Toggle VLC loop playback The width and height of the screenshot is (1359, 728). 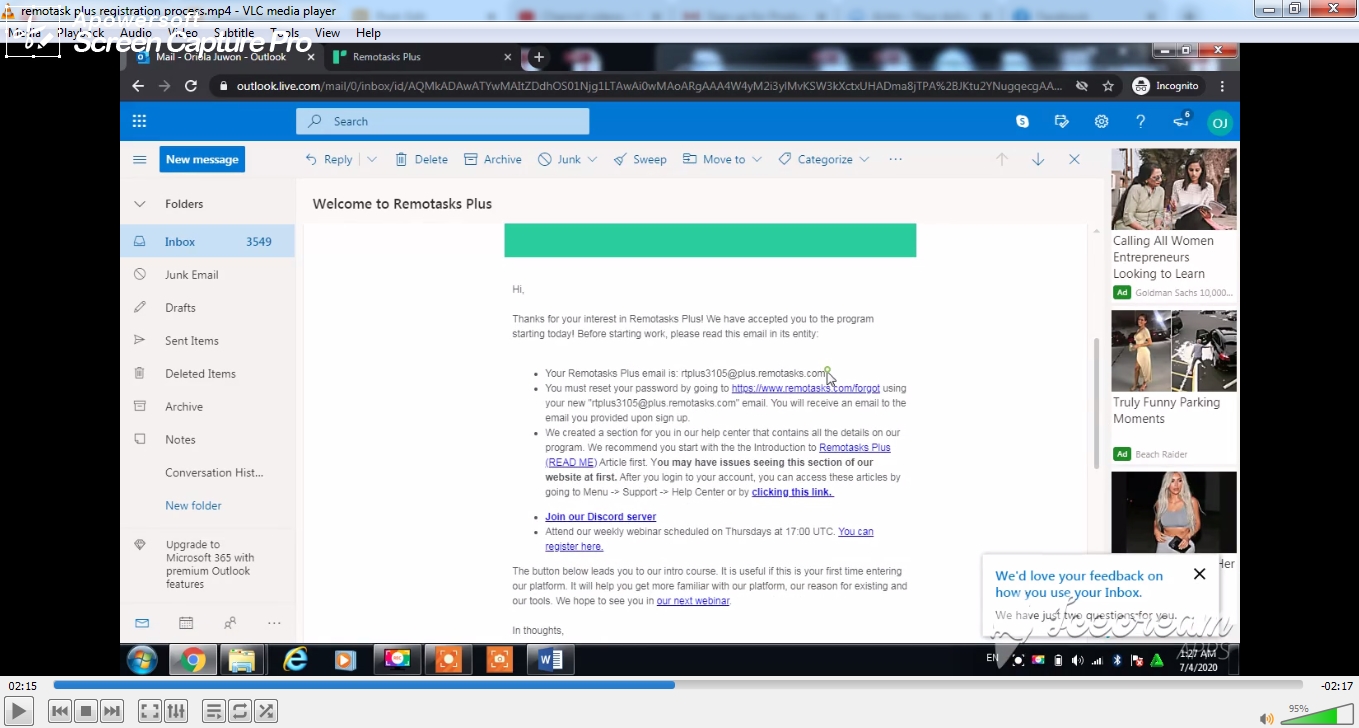coord(240,710)
